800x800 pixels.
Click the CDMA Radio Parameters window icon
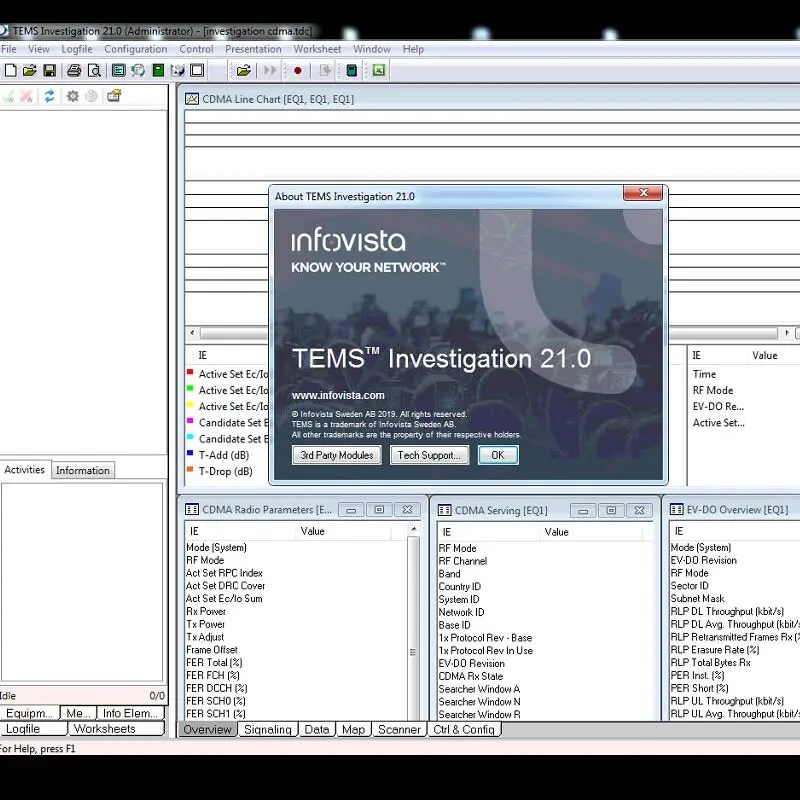click(192, 509)
